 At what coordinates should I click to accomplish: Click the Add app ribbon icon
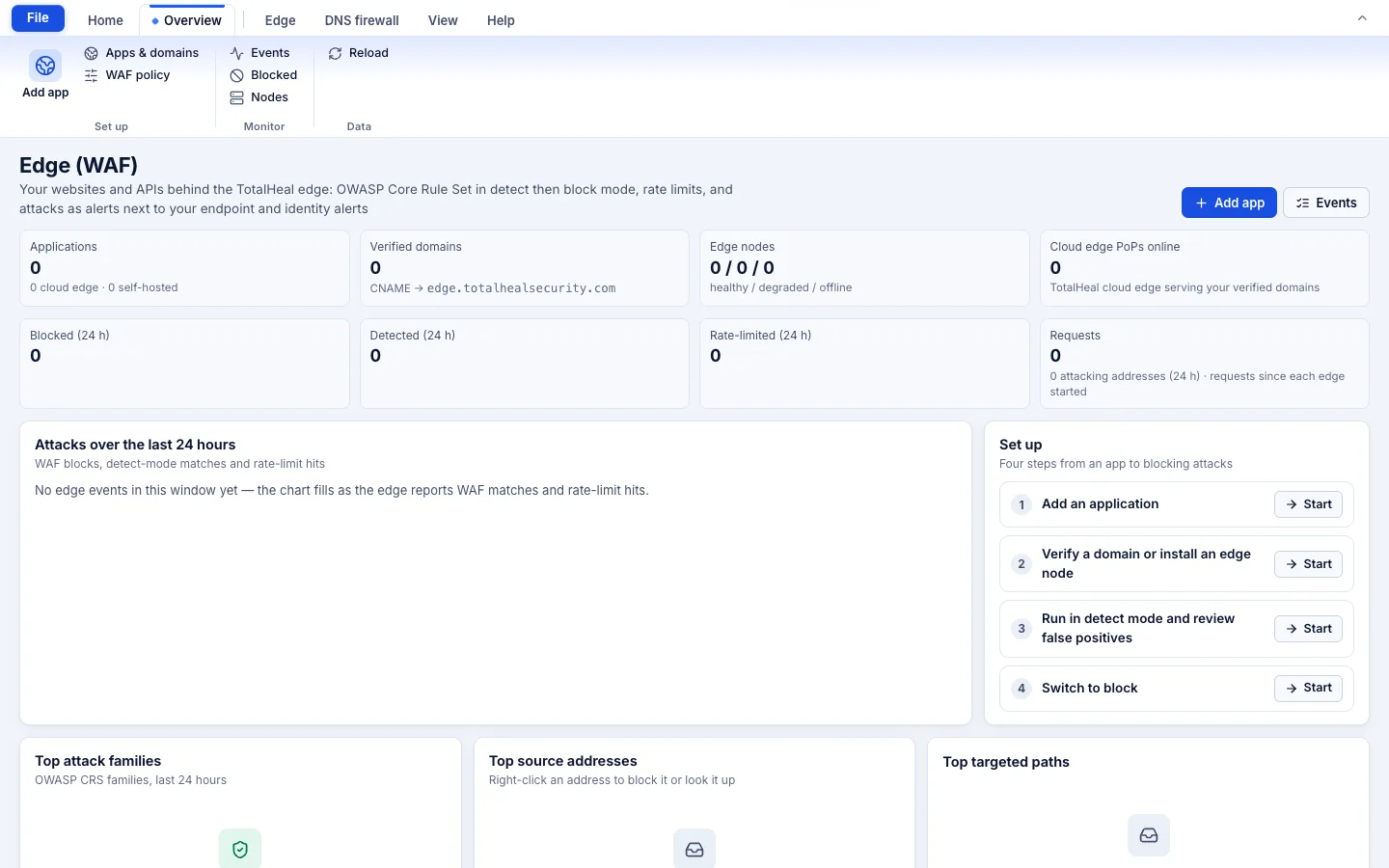45,74
